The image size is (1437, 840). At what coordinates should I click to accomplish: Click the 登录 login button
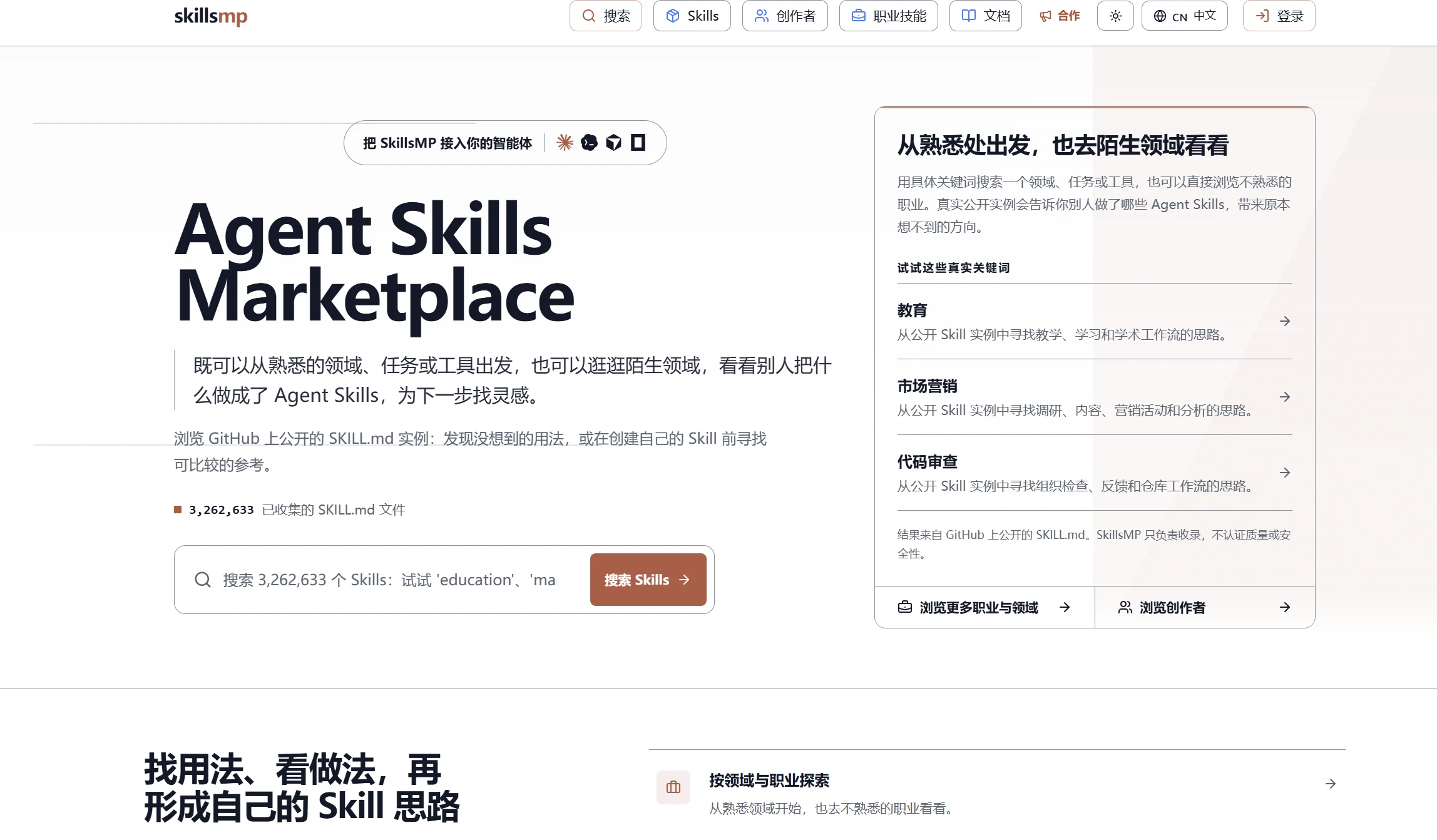tap(1279, 16)
